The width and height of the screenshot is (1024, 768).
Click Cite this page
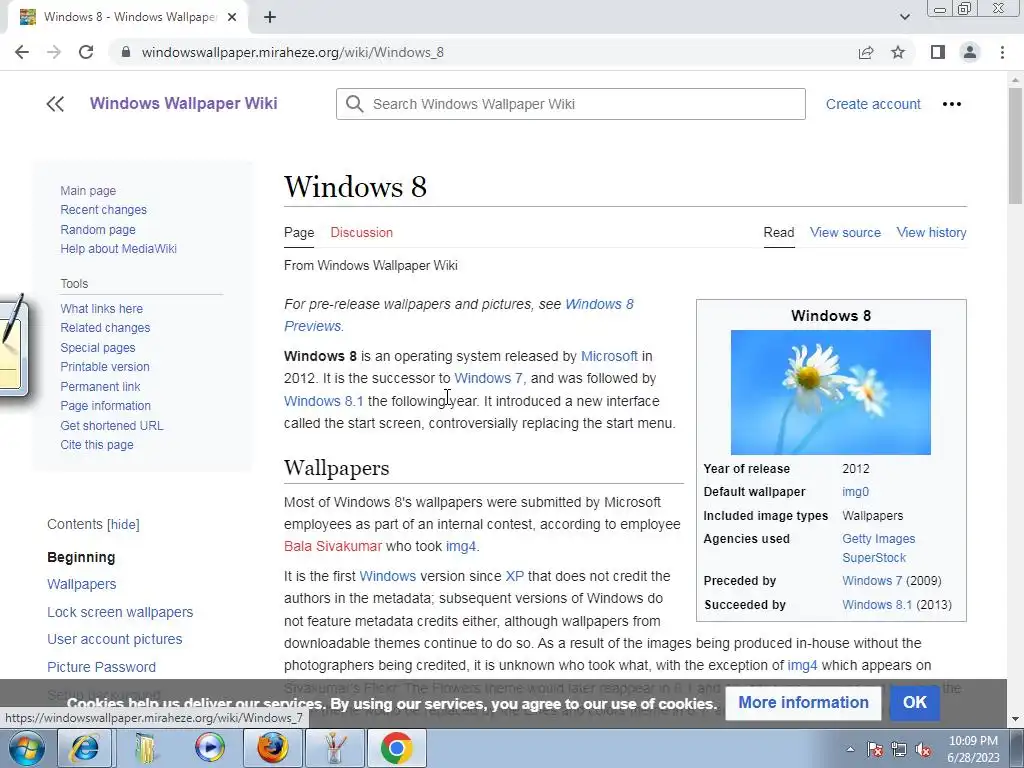pos(97,445)
